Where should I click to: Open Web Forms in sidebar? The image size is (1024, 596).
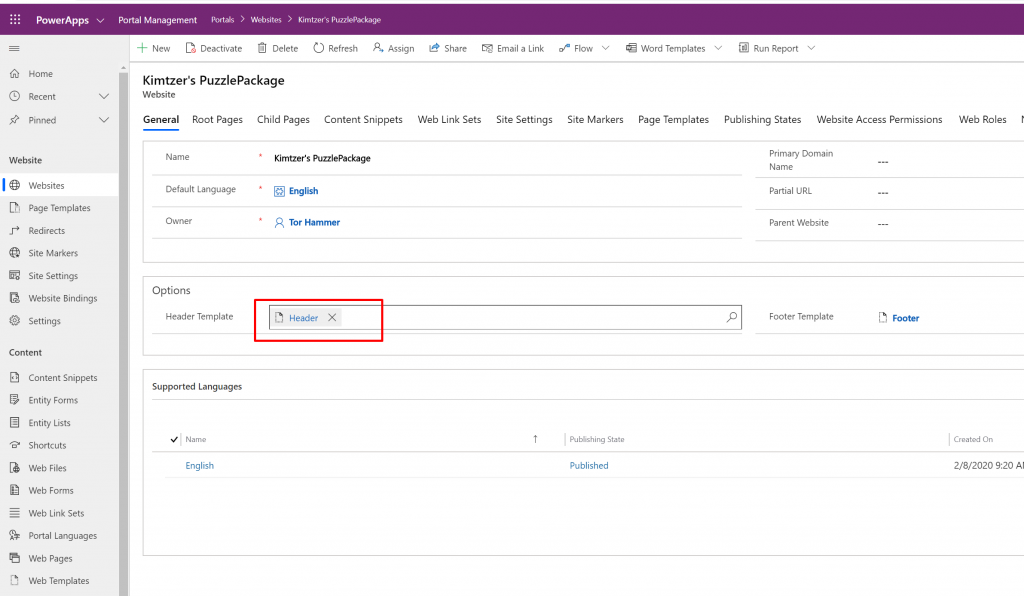pos(51,490)
